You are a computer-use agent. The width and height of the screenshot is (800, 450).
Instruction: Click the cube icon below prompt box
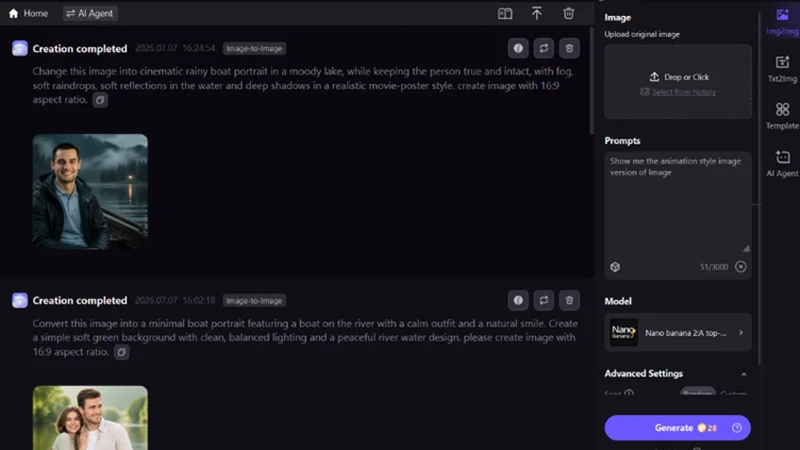[615, 267]
